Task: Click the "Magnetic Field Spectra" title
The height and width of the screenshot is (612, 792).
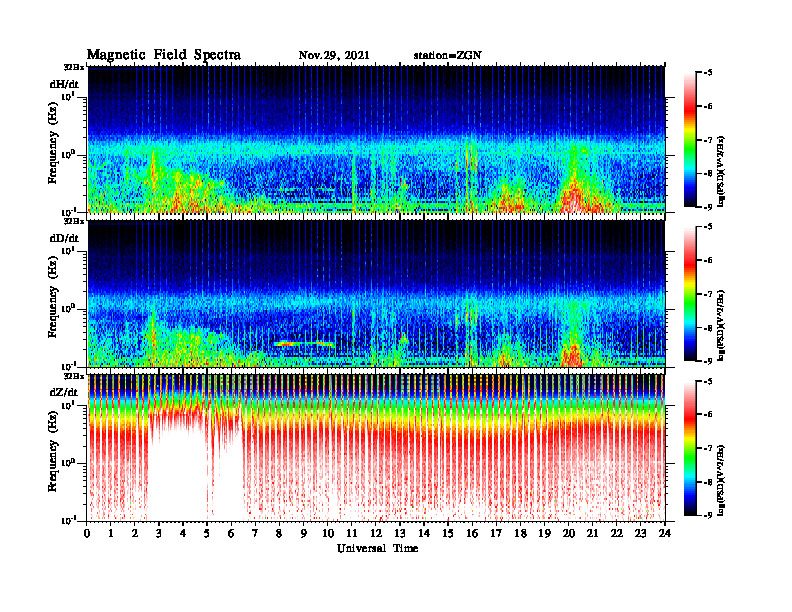Action: point(164,55)
